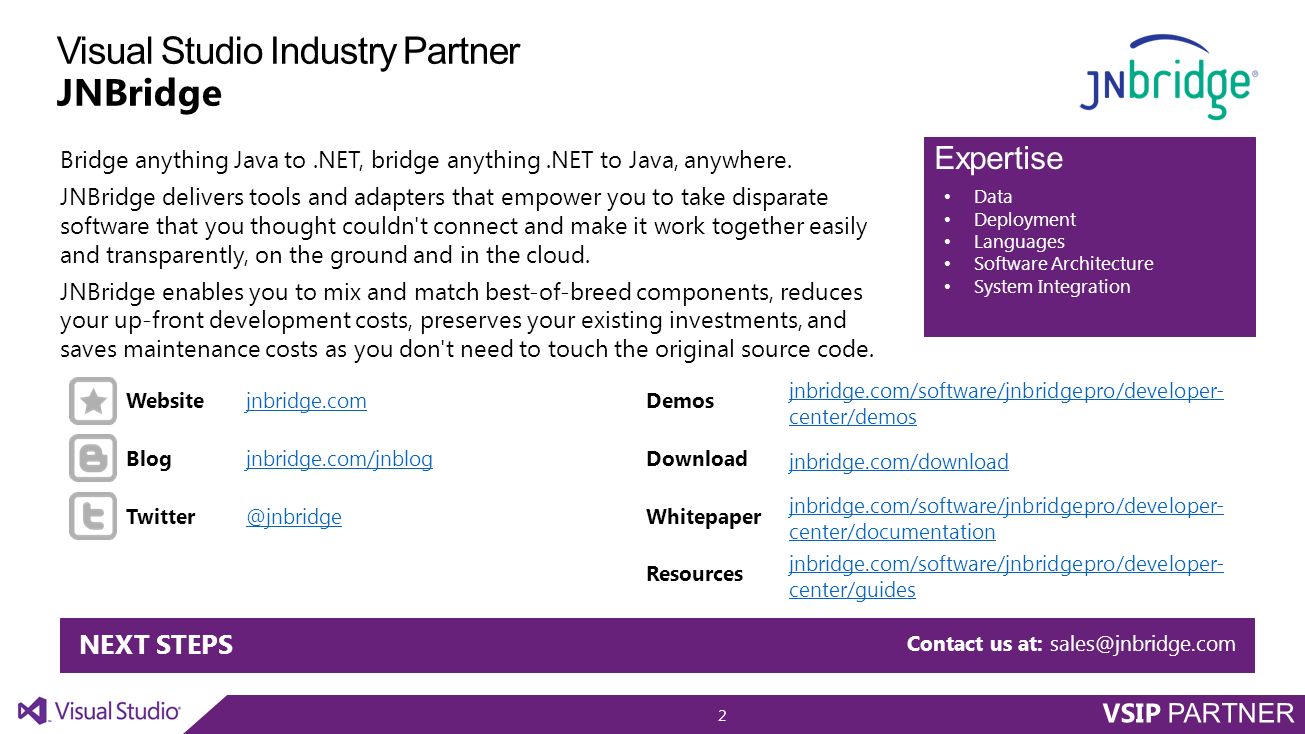
Task: Click the JNBridge logo
Action: click(x=1168, y=77)
